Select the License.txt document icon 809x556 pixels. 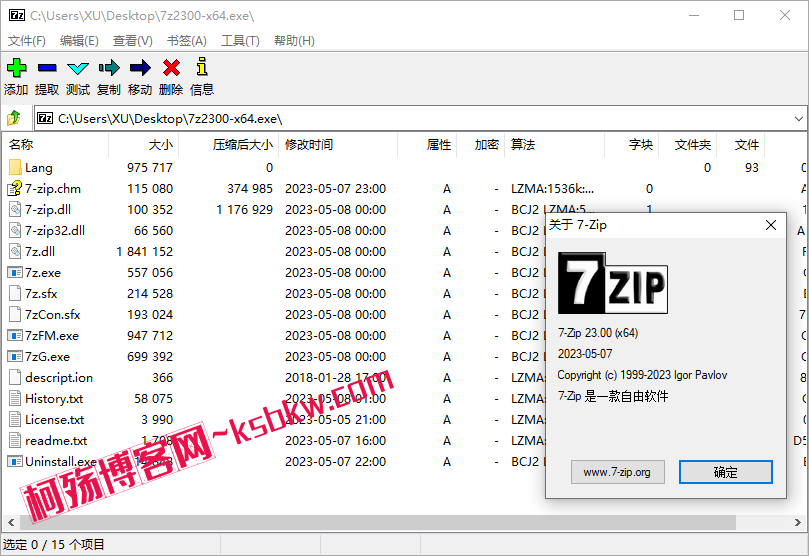(x=15, y=419)
